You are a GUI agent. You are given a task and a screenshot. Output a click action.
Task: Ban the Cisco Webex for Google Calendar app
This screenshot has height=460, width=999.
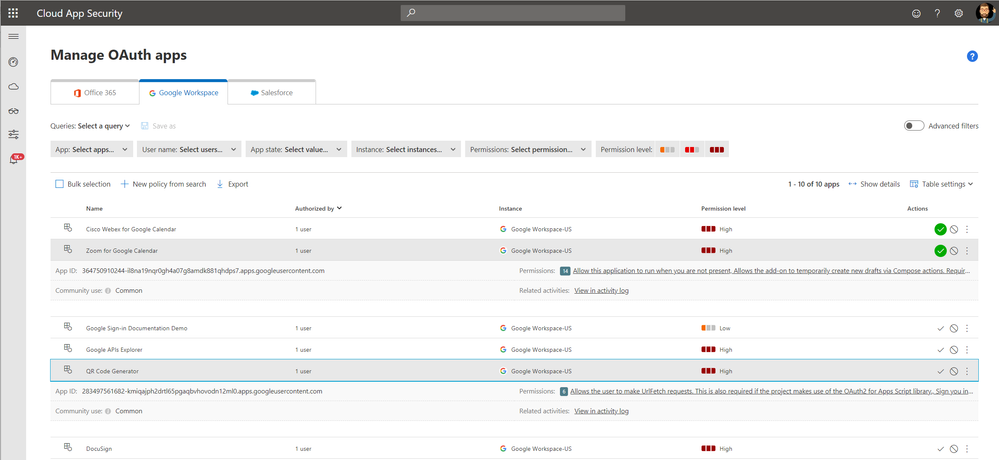(x=954, y=229)
